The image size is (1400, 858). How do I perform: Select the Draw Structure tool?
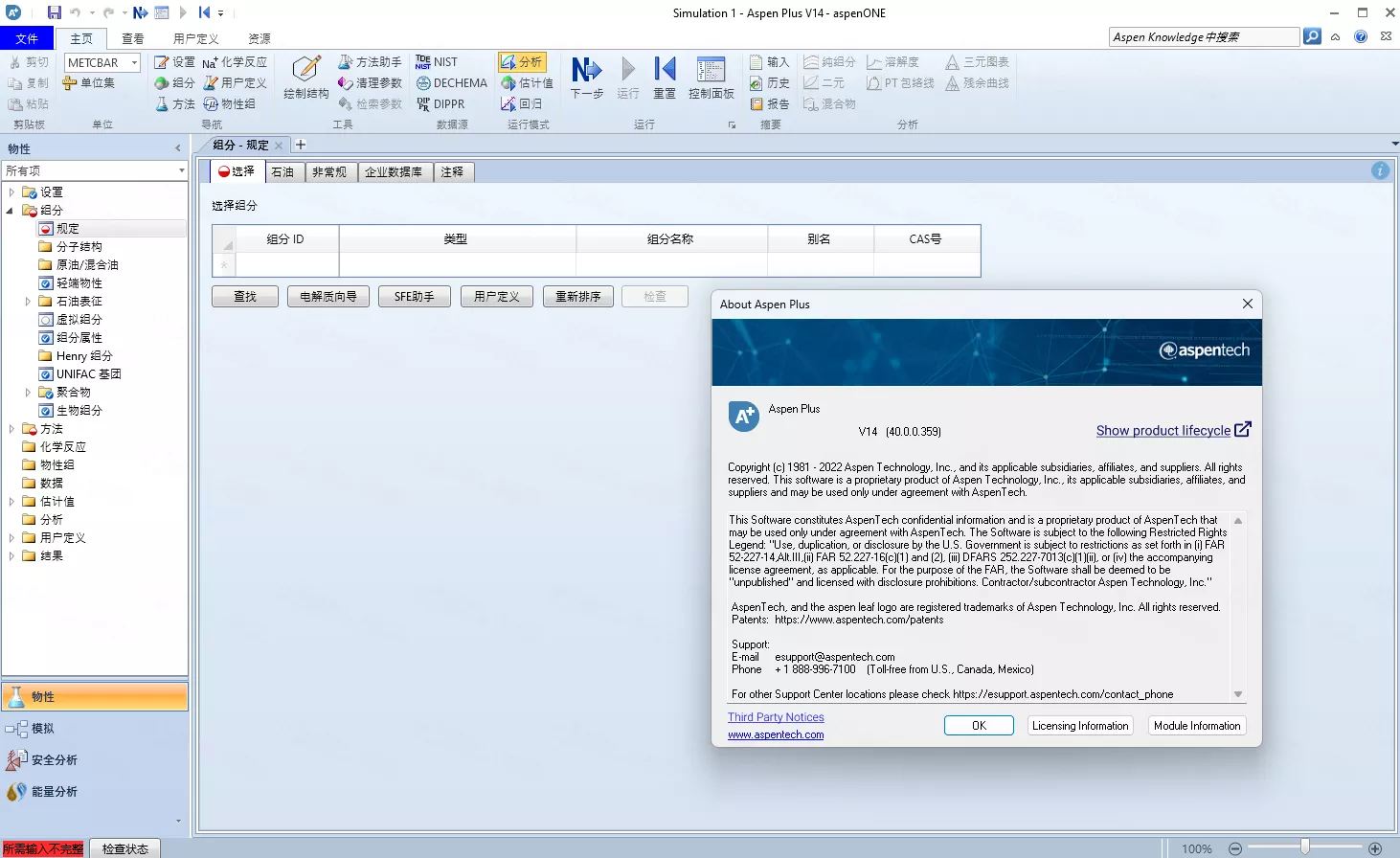(305, 79)
